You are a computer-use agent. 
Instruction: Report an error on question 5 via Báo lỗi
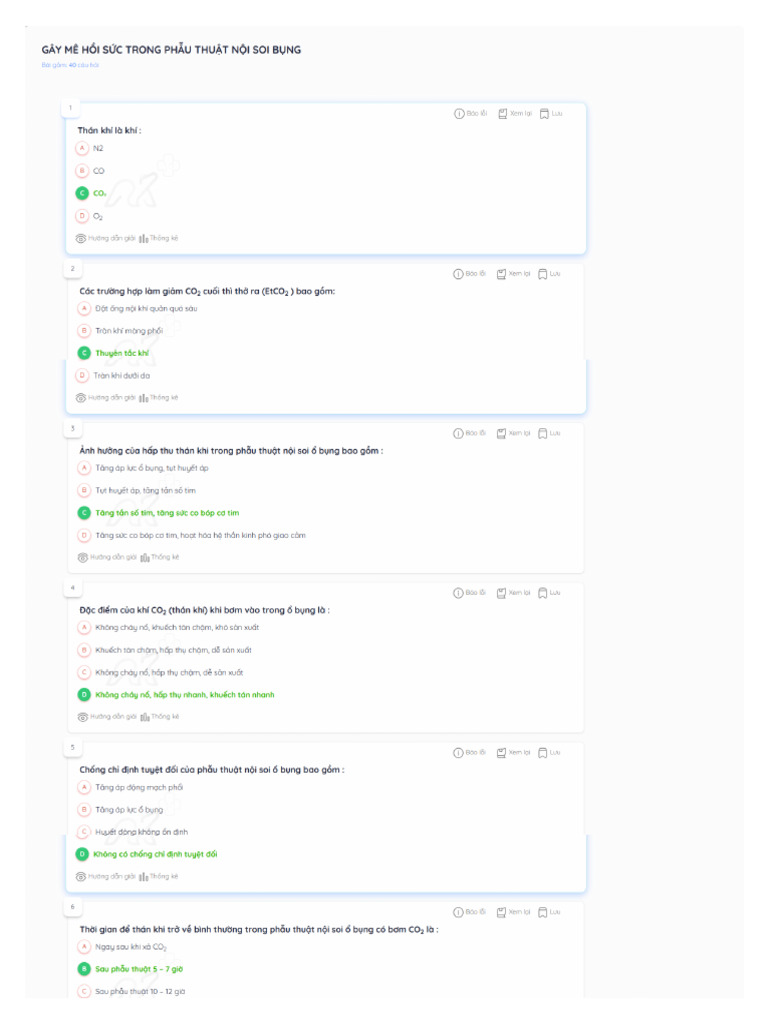pos(459,752)
